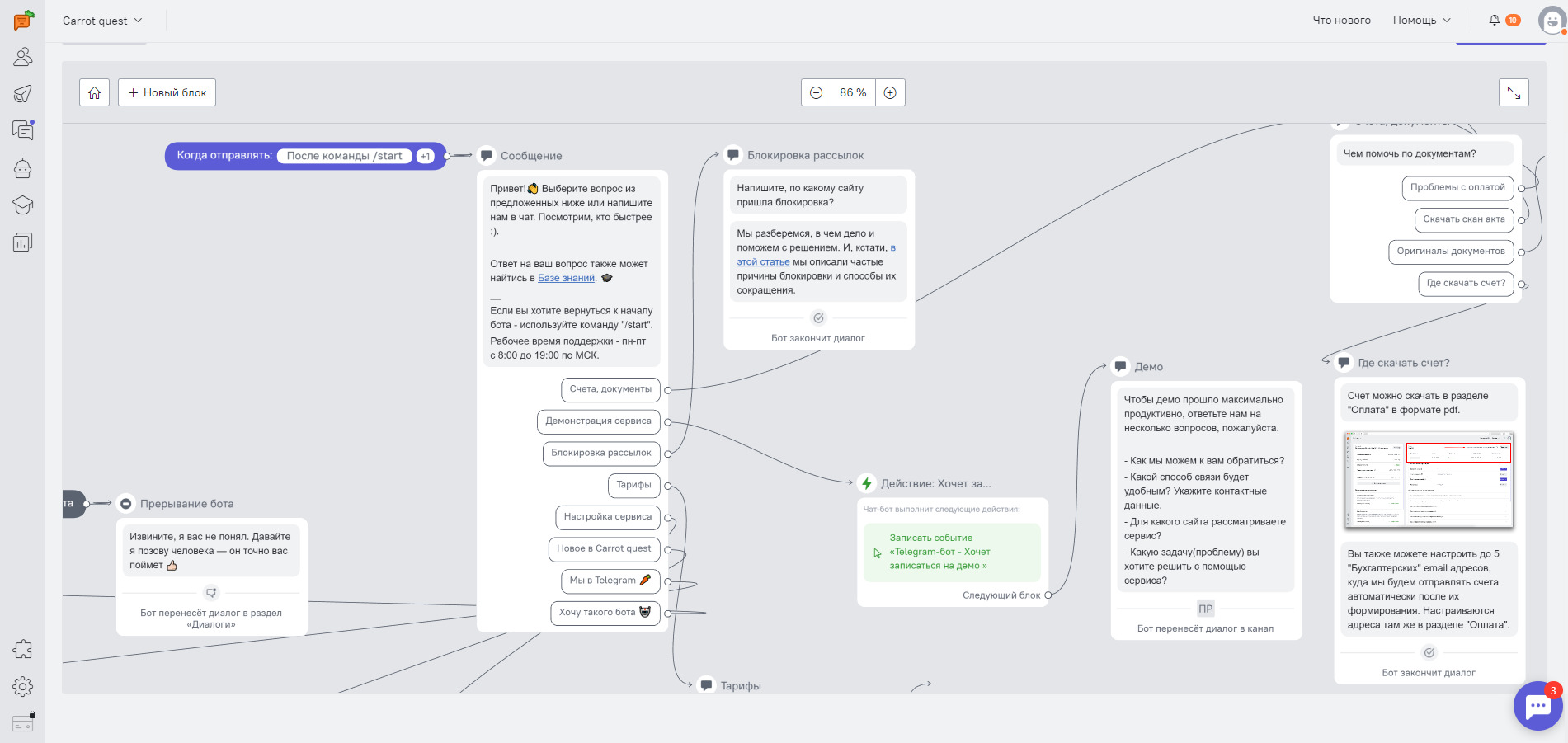Click the Демо block speech icon
Screen dimensions: 1568x743
pyautogui.click(x=1120, y=366)
